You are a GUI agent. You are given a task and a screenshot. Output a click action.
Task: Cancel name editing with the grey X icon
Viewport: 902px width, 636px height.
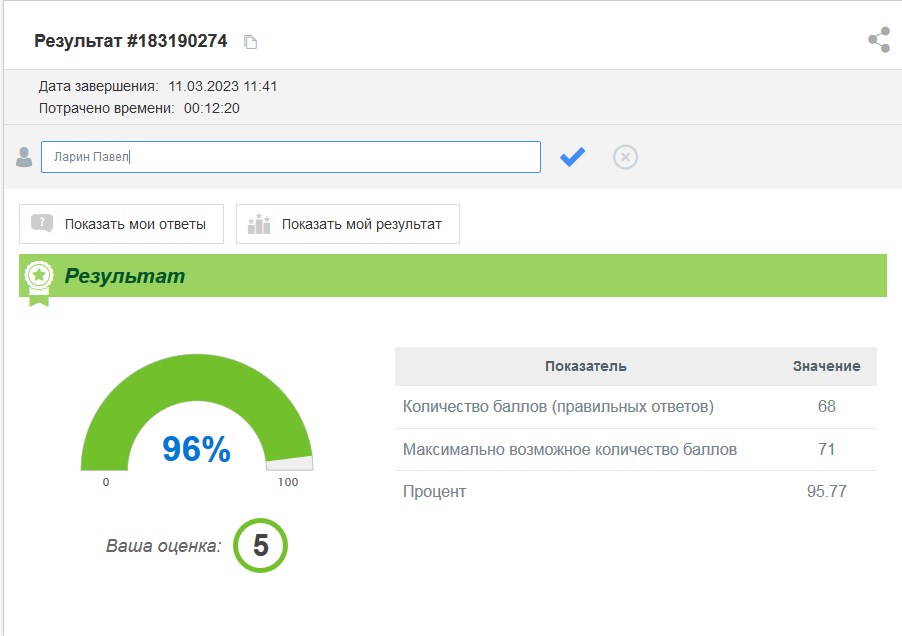tap(625, 157)
